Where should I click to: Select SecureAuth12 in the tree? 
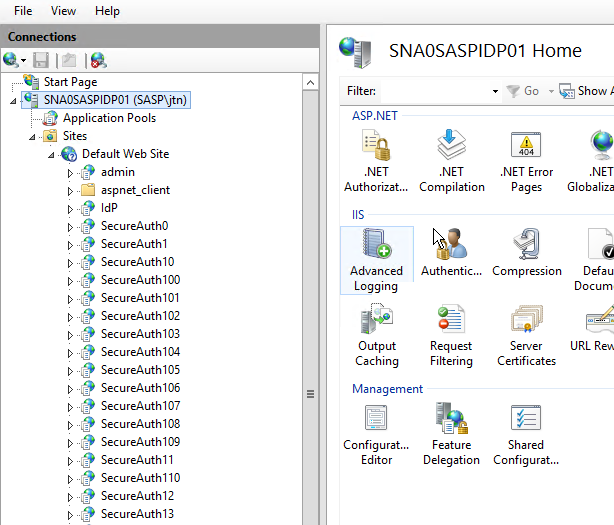pos(137,496)
